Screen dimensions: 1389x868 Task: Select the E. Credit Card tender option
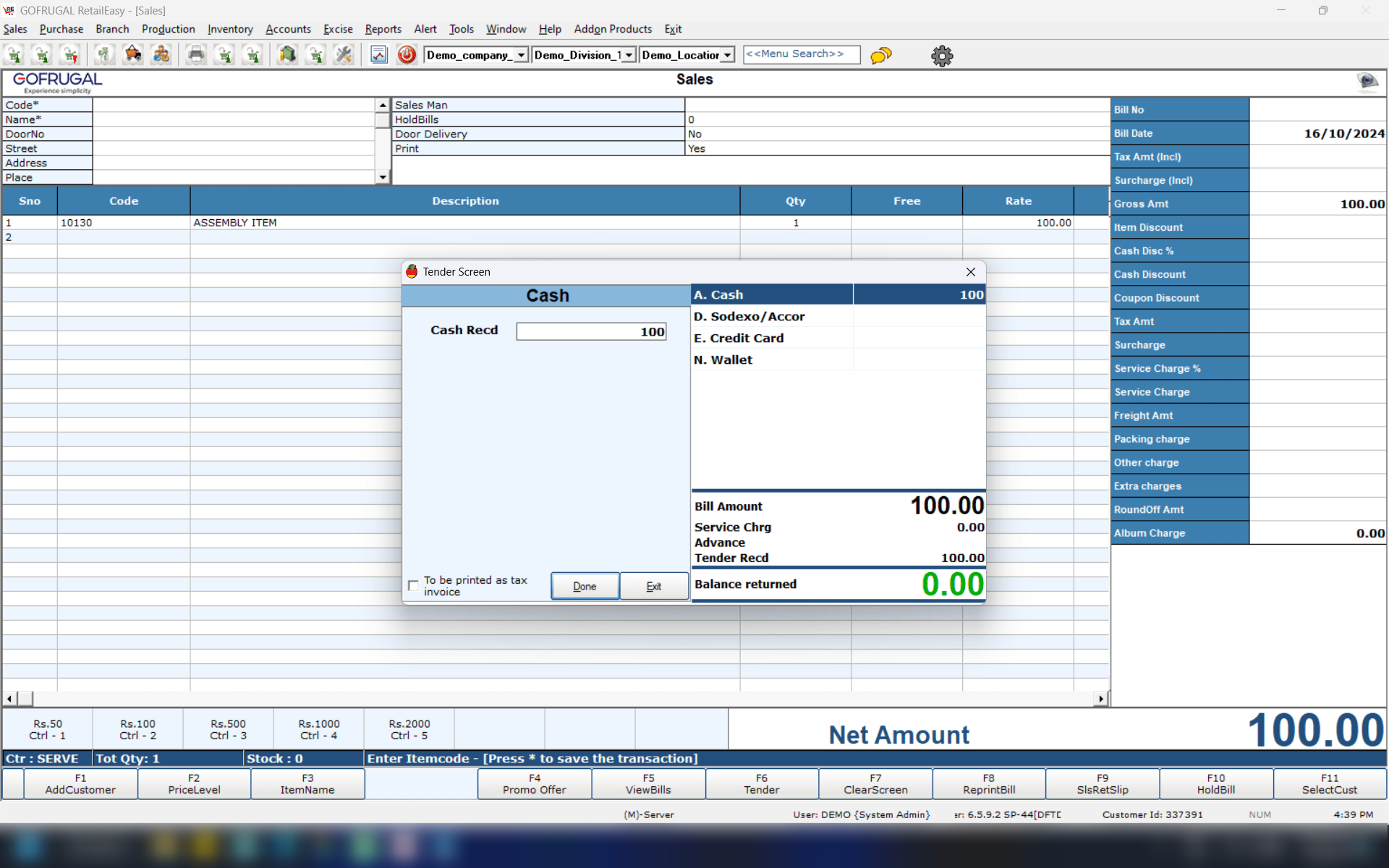pos(739,338)
